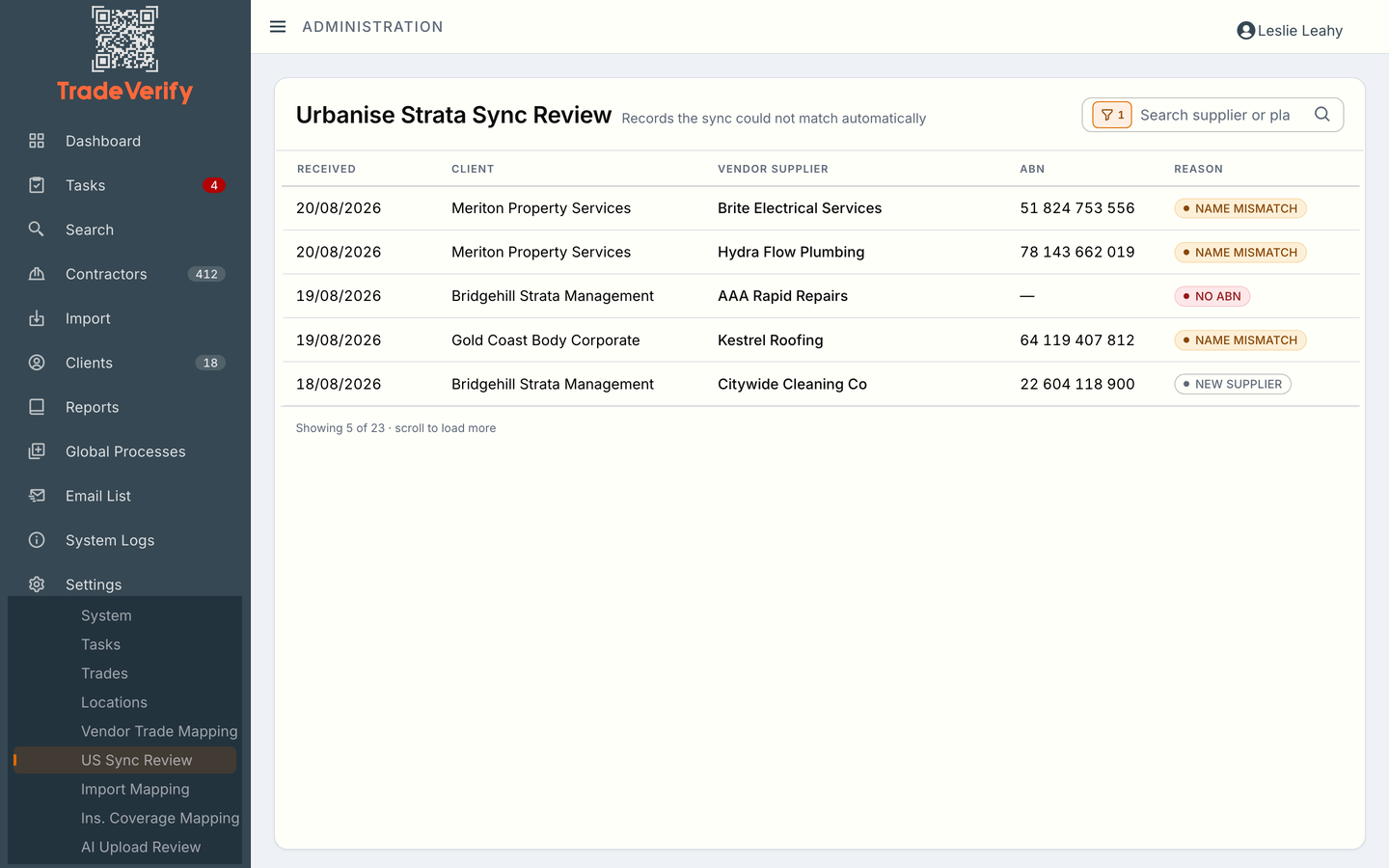1389x868 pixels.
Task: Click the Tasks badge showing 4
Action: pos(214,185)
